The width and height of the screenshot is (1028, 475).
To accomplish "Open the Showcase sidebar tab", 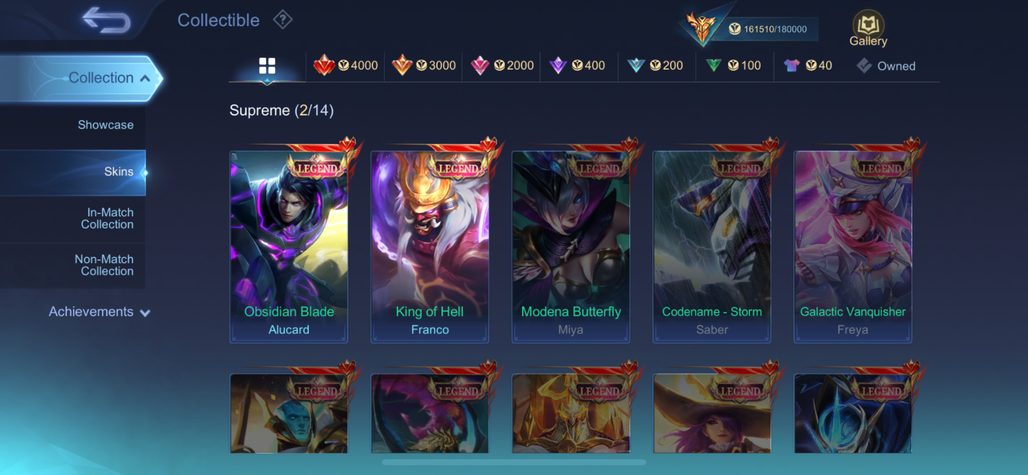I will (73, 125).
